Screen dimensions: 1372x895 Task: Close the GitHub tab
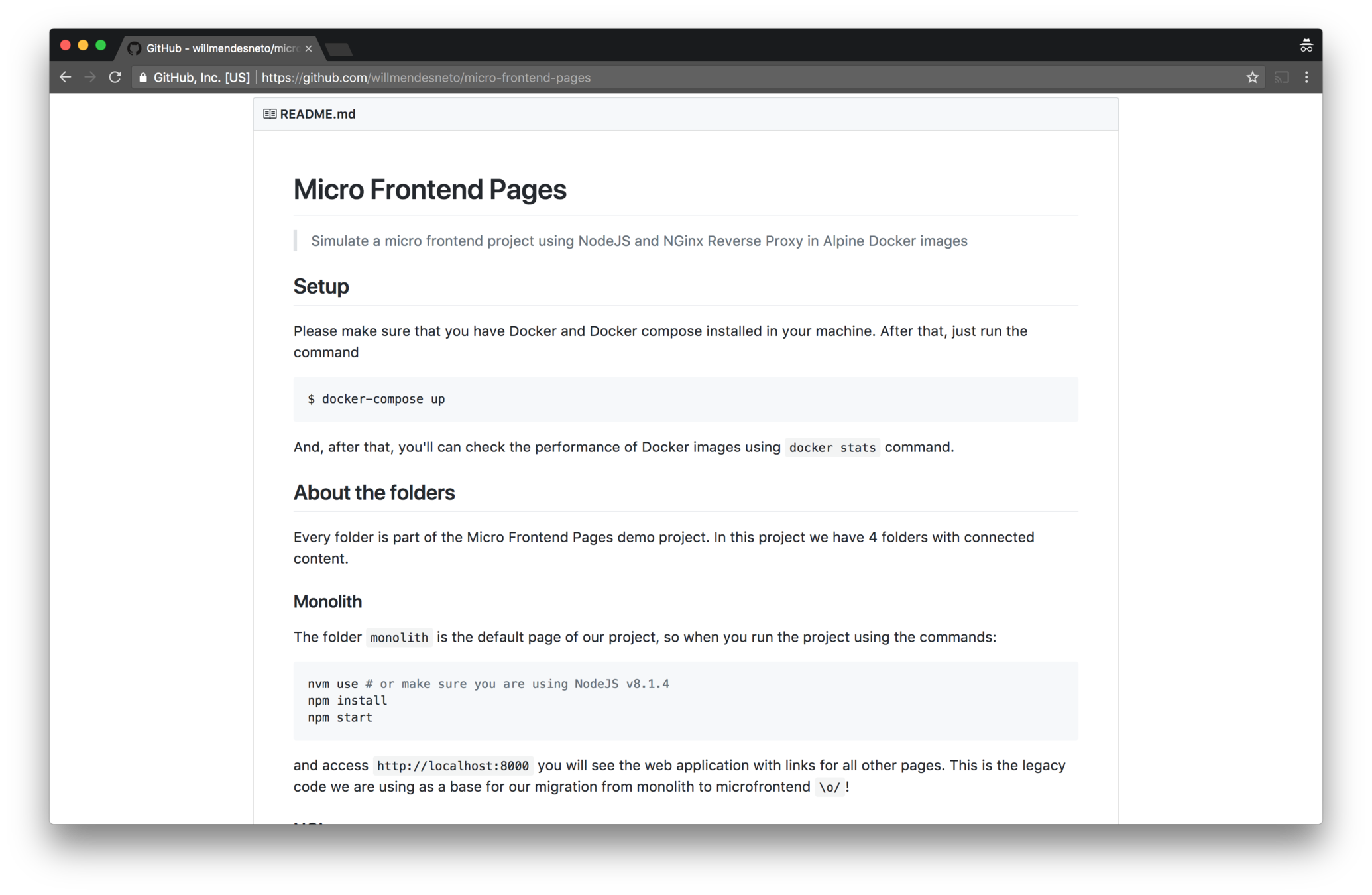click(308, 48)
